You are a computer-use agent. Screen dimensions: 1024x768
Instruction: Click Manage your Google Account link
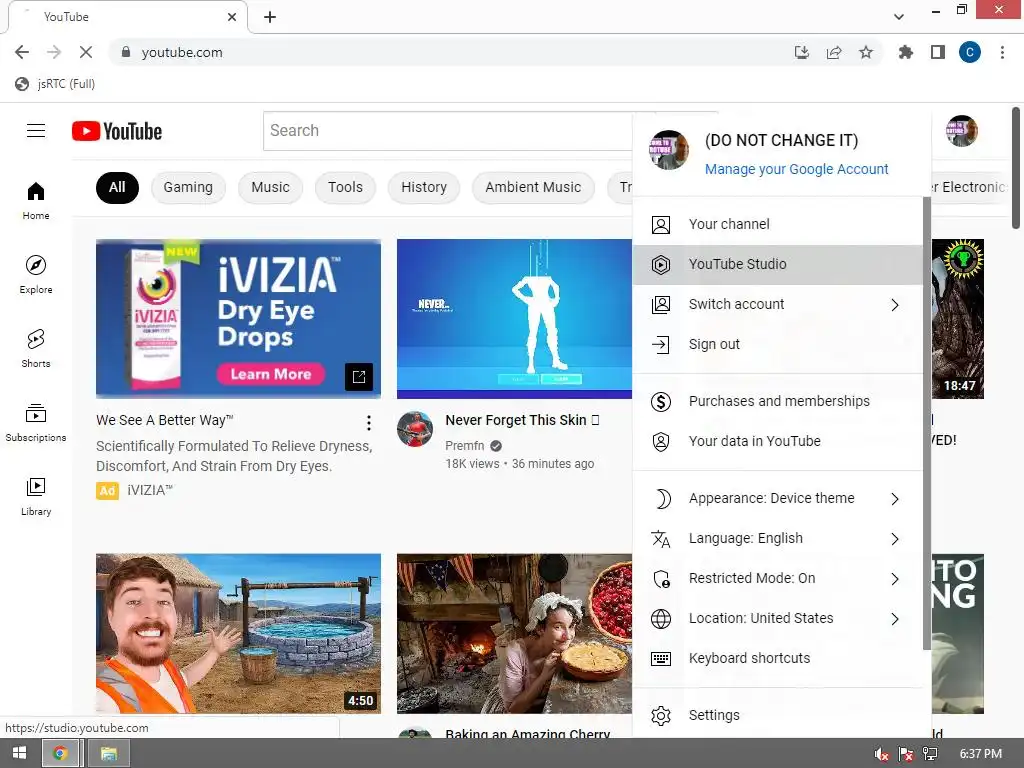tap(797, 169)
